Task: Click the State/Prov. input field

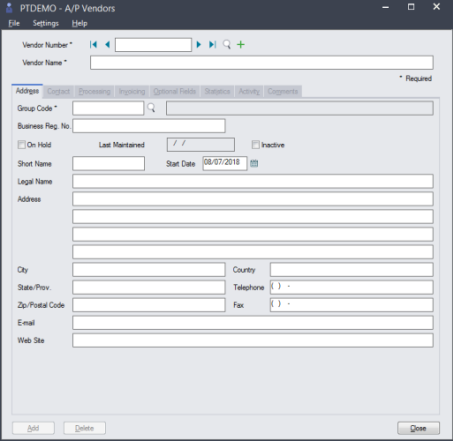Action: (x=149, y=287)
